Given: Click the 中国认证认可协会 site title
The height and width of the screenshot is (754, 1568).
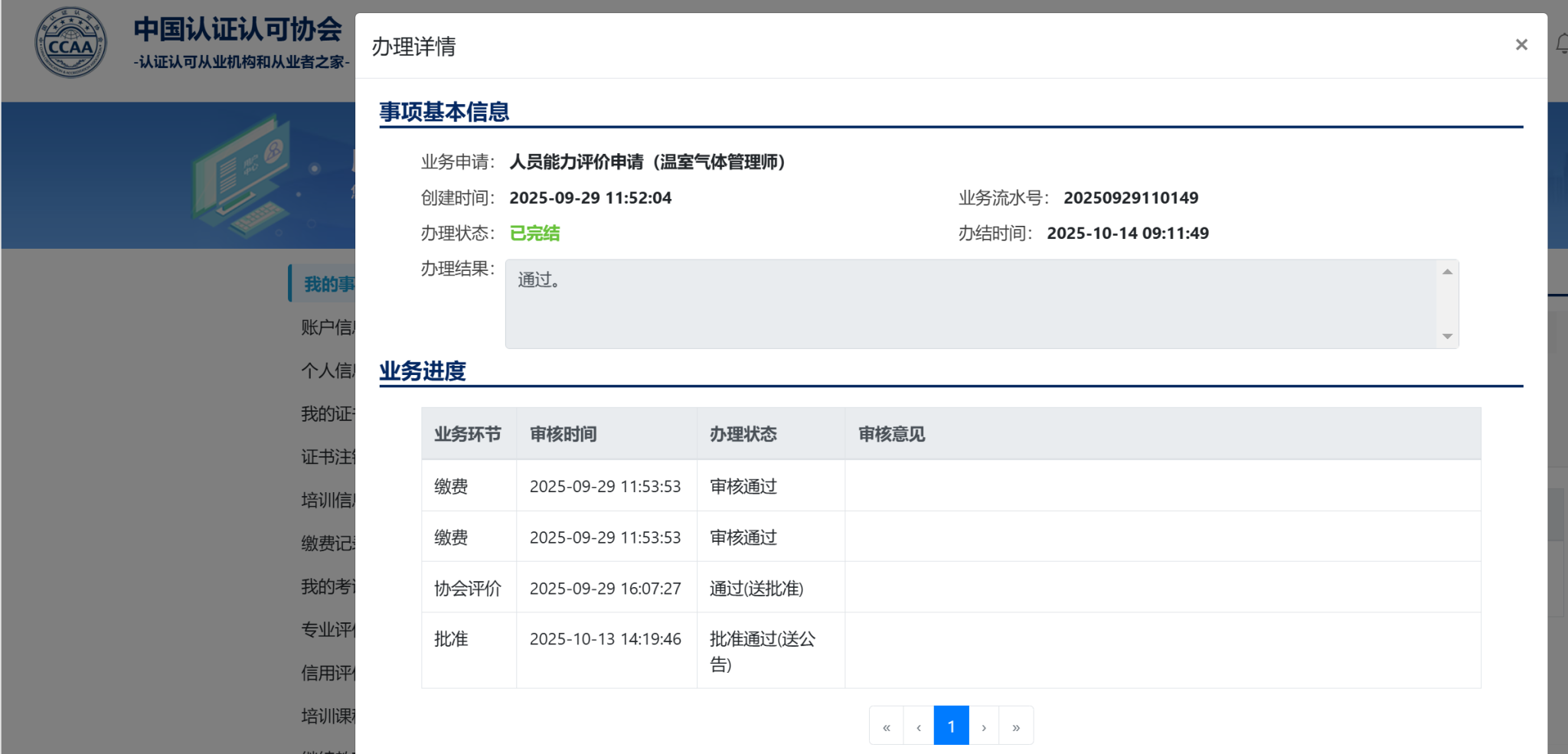Looking at the screenshot, I should pos(237,30).
